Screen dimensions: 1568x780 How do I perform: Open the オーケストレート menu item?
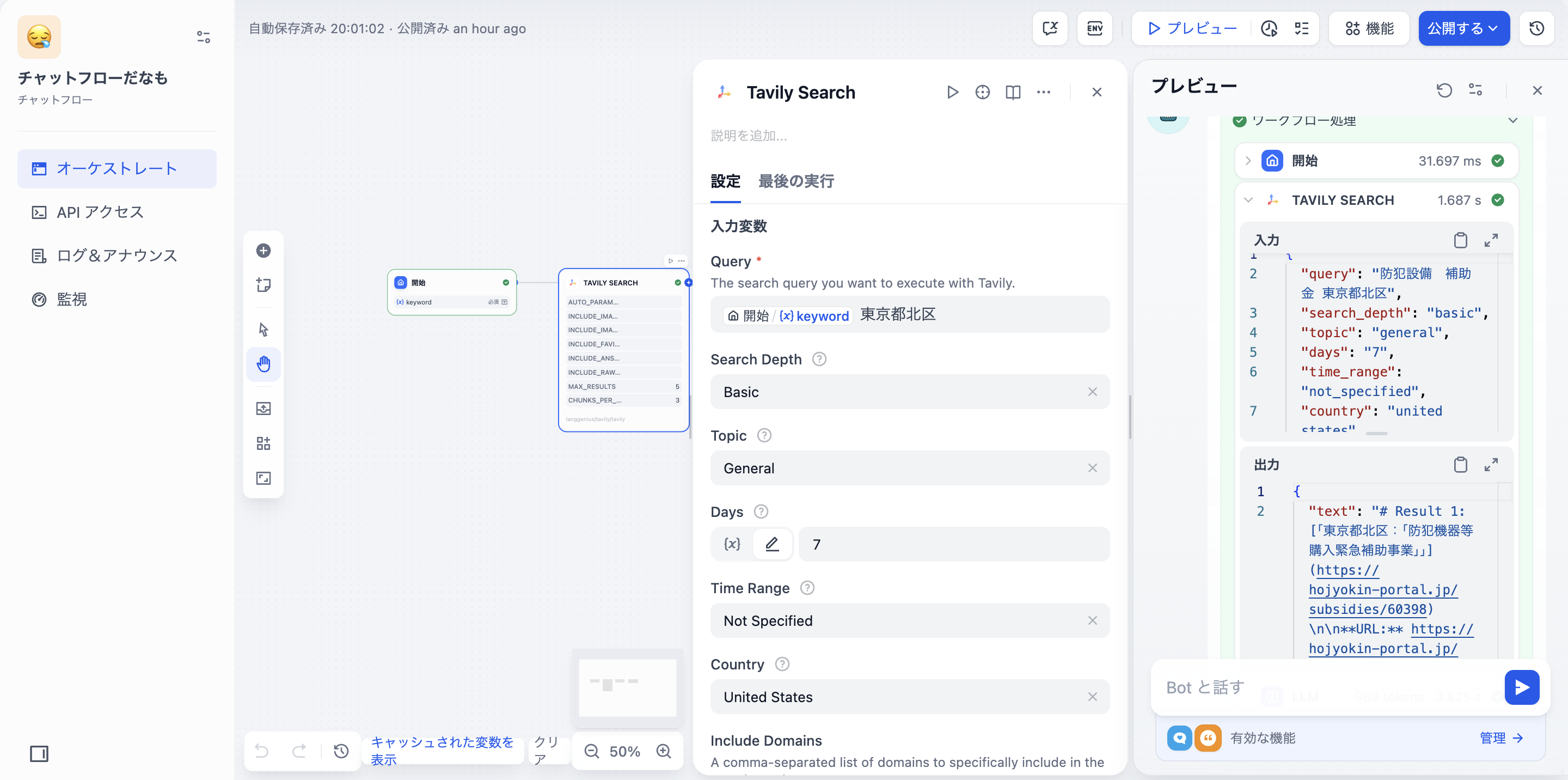click(x=117, y=169)
